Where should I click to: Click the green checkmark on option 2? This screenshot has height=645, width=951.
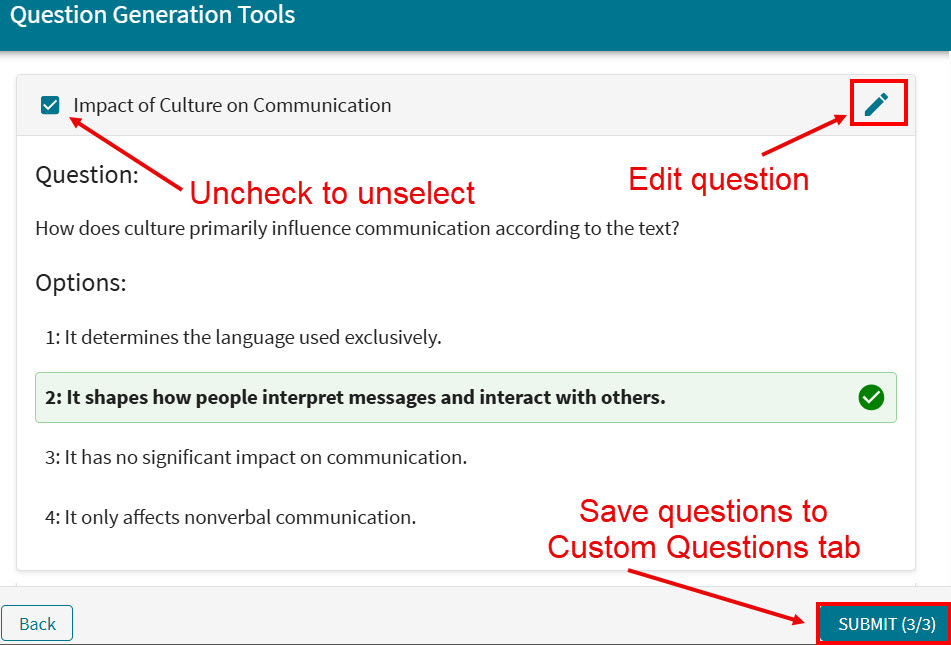pos(871,398)
